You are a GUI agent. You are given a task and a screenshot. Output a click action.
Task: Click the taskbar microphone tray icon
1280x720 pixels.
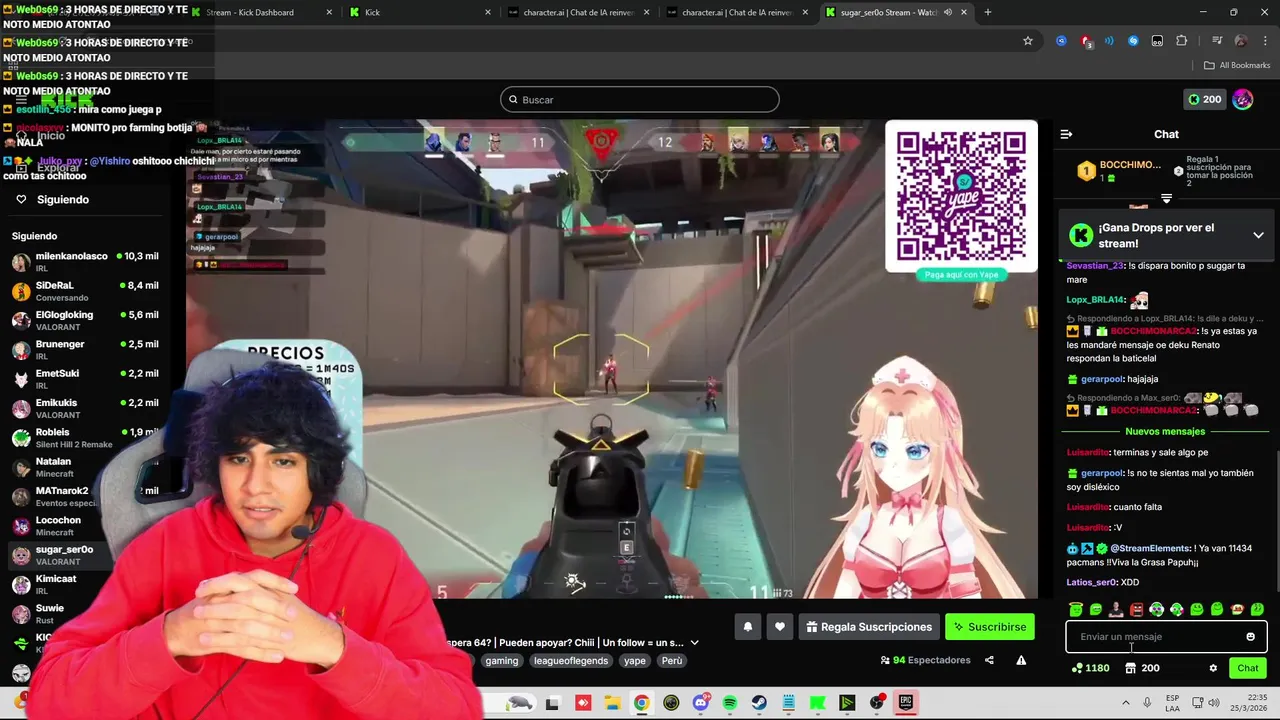point(1147,702)
